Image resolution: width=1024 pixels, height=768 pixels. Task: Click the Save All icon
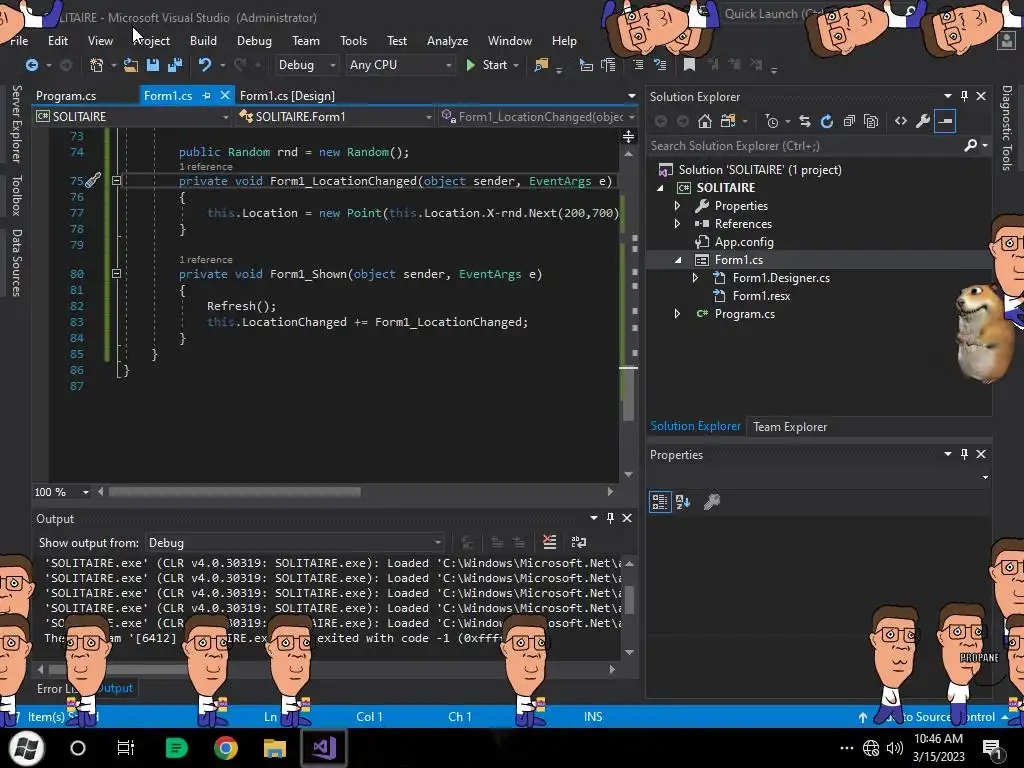175,65
